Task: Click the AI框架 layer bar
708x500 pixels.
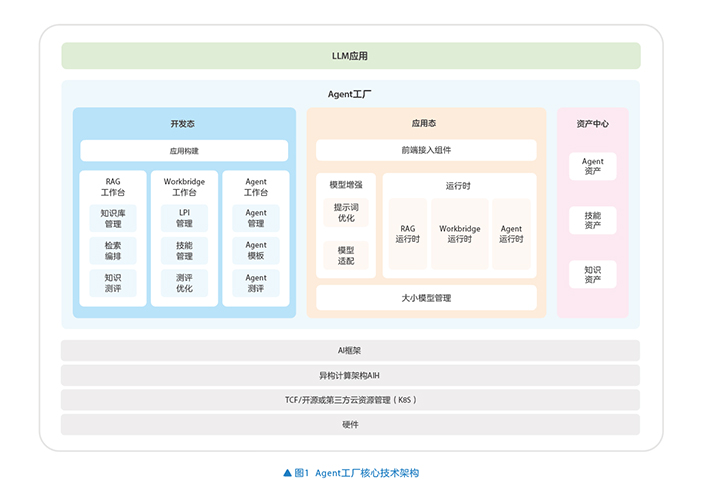Action: pyautogui.click(x=350, y=350)
